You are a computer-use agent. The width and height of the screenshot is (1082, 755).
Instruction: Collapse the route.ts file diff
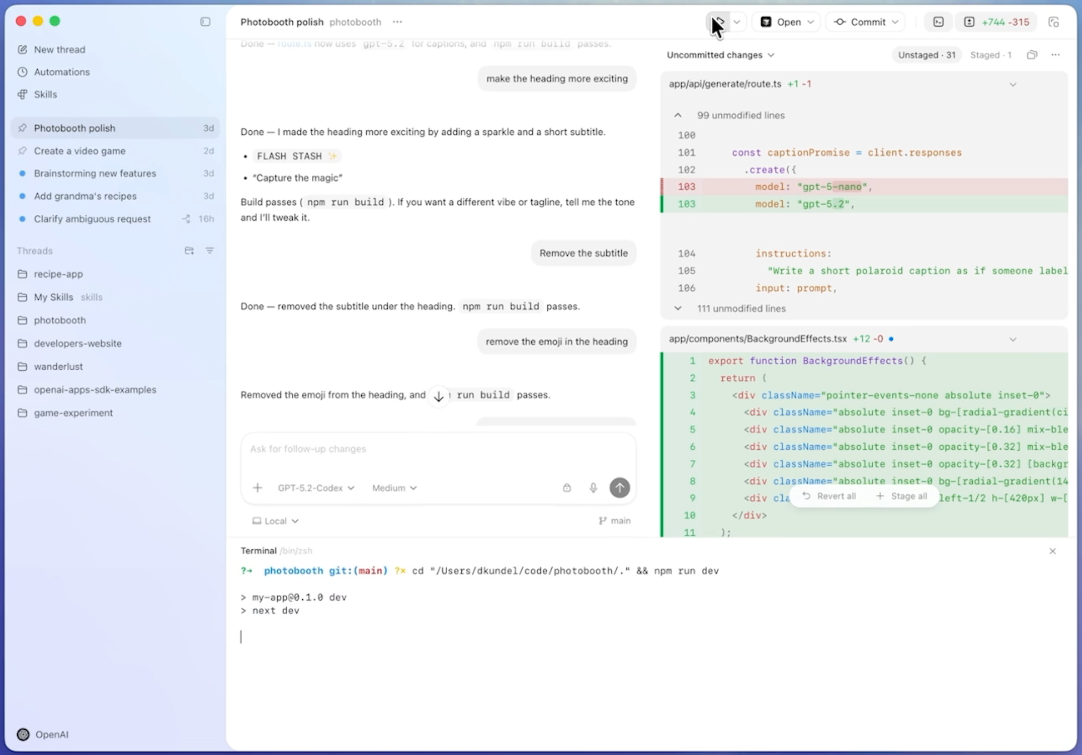point(1012,84)
